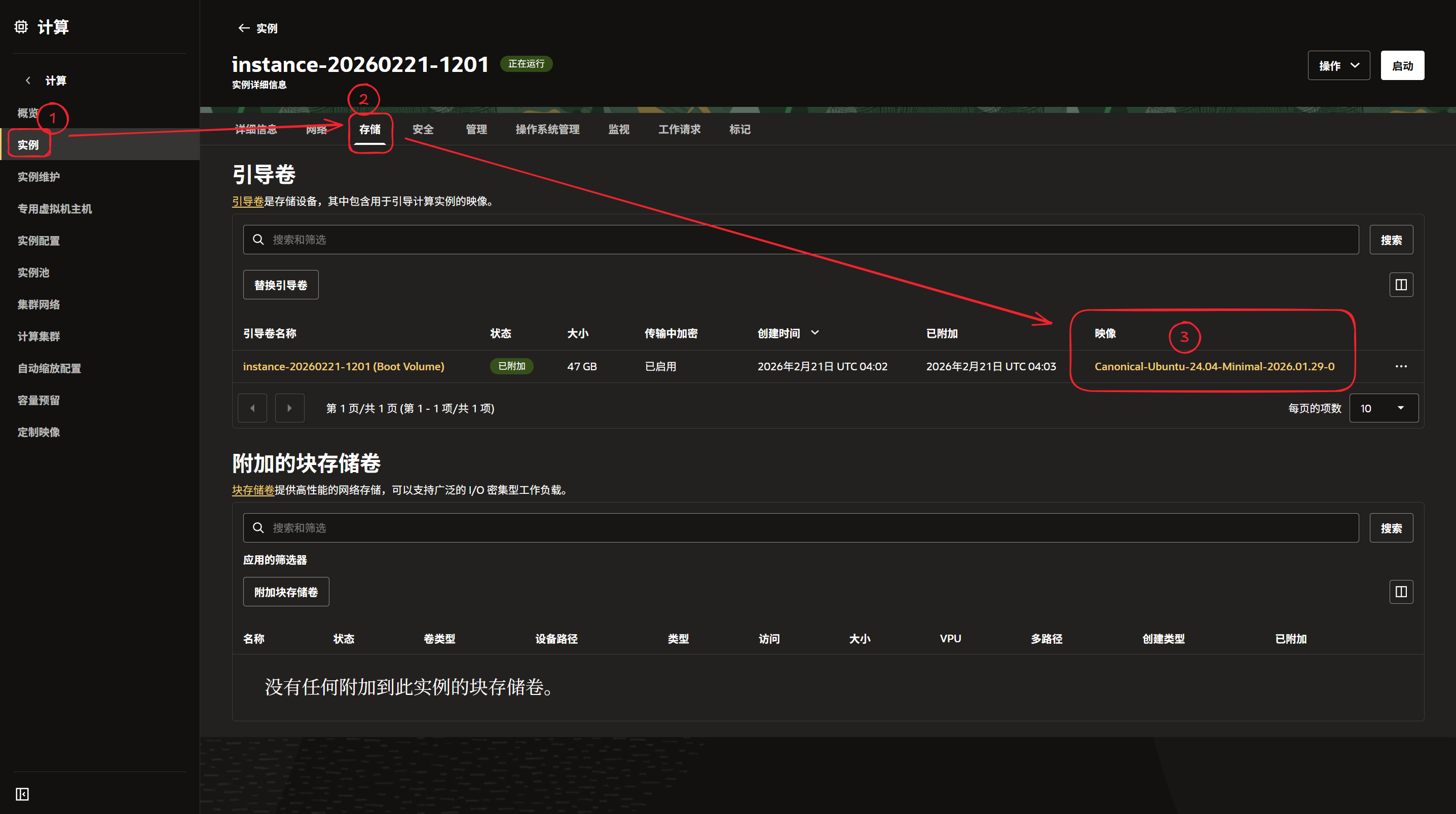Image resolution: width=1456 pixels, height=814 pixels.
Task: Click the white 启动 button
Action: 1402,65
